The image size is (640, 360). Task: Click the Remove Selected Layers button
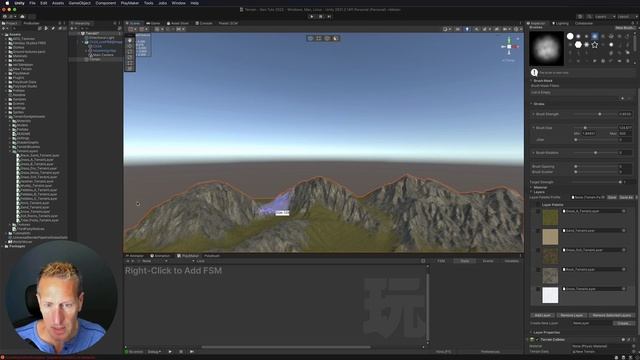pos(611,315)
